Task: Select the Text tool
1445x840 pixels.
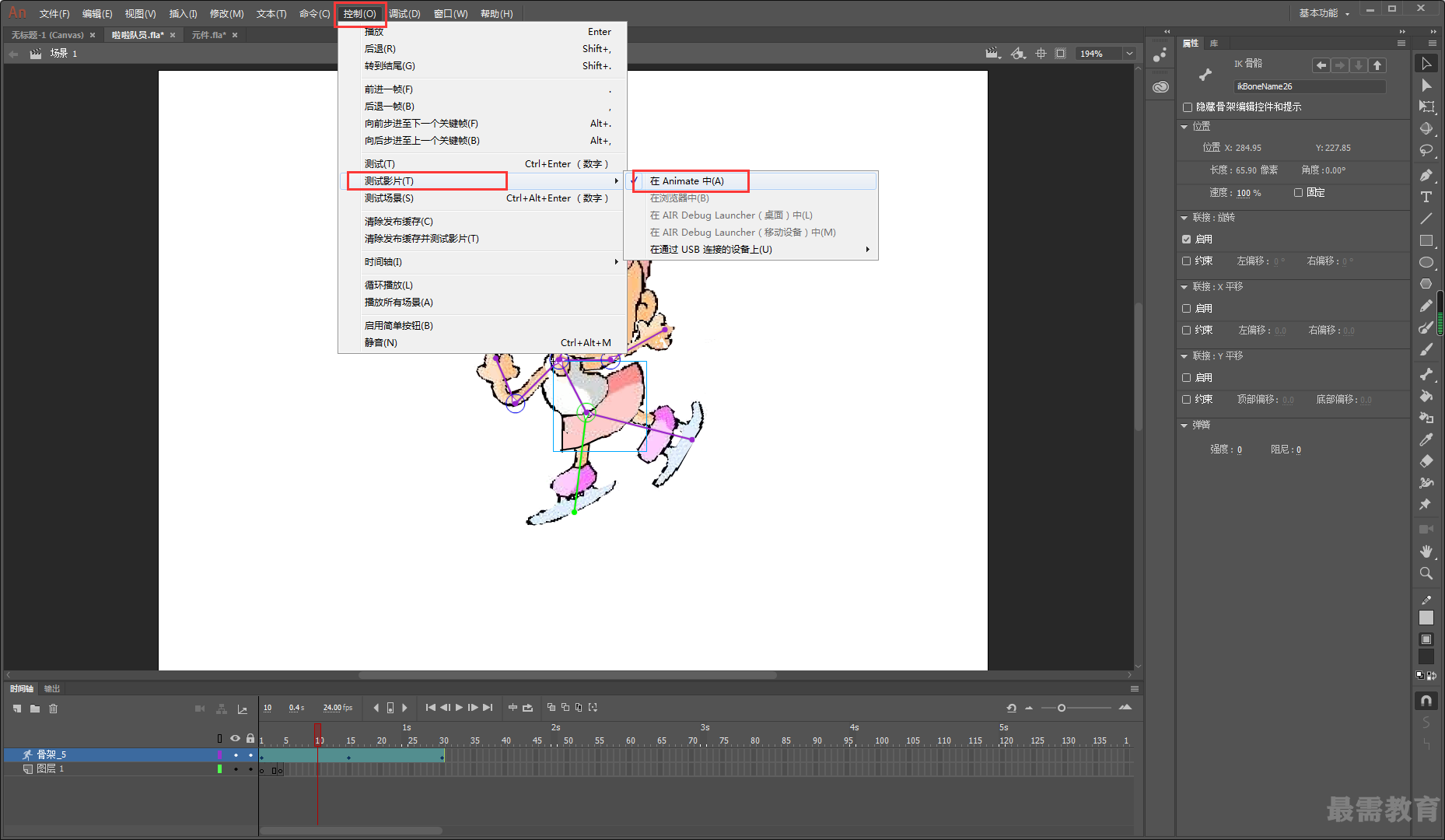Action: point(1426,197)
